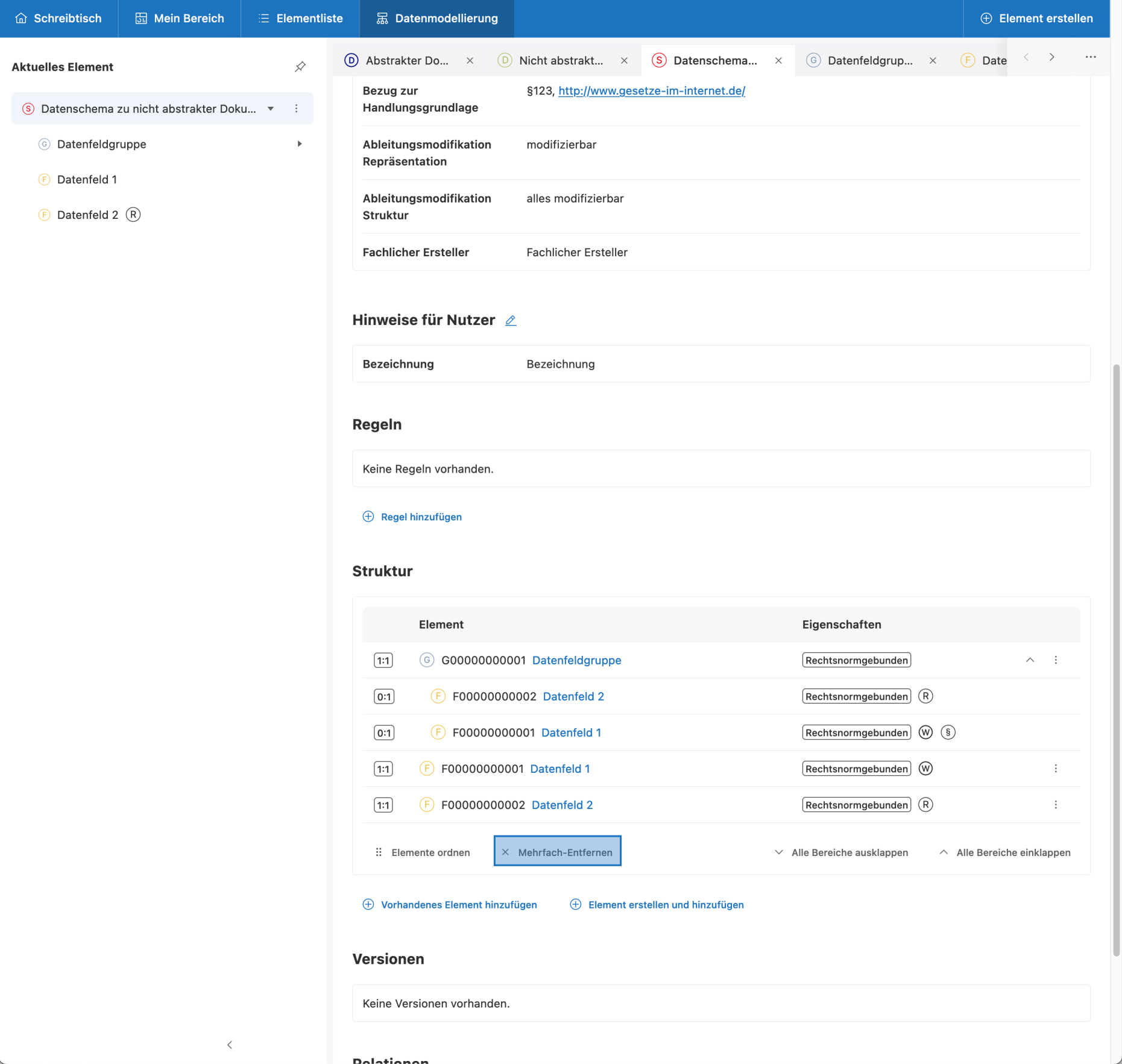Click the overflow ellipsis in the tab bar

(x=1090, y=57)
